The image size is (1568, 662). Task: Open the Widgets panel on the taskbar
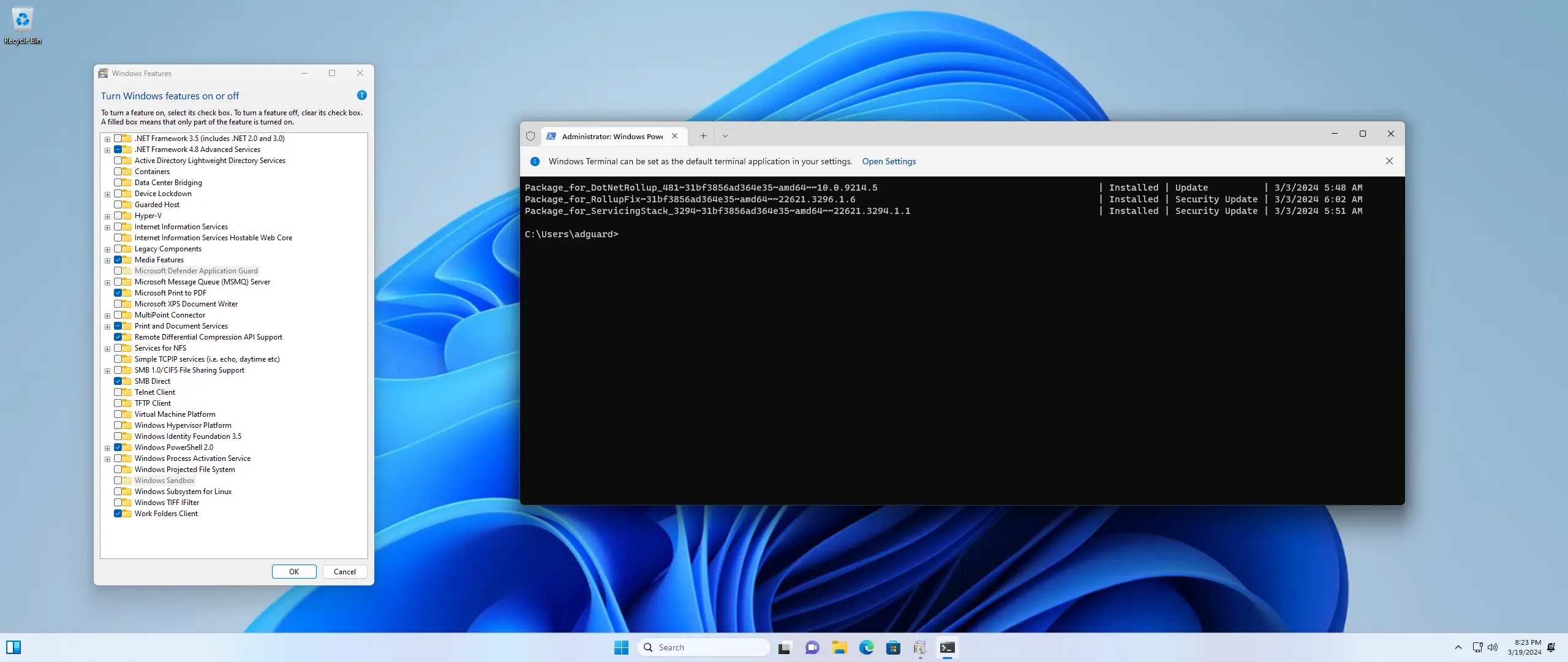pos(13,647)
